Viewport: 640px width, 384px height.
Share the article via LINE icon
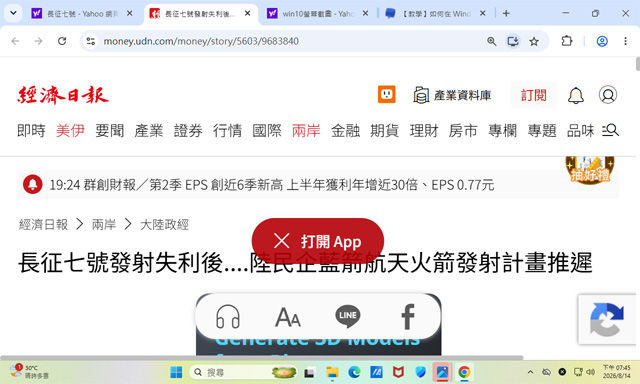[348, 316]
